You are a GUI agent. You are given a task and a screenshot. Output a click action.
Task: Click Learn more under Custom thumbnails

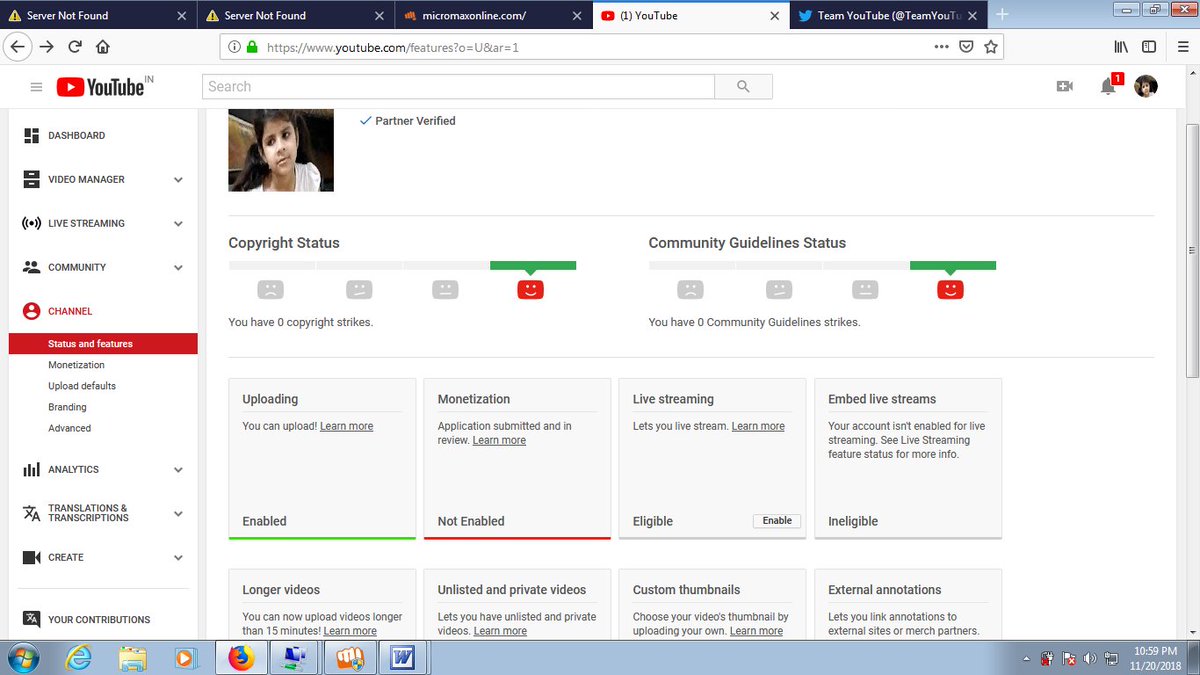click(756, 631)
